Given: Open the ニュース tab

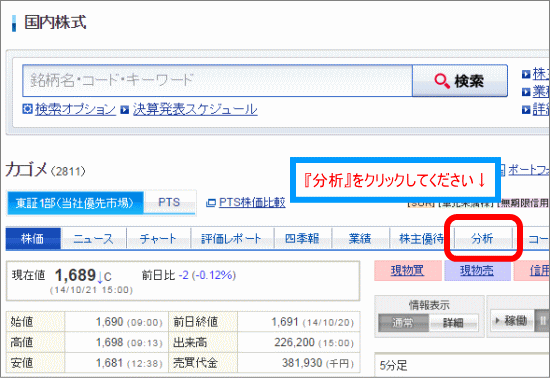Looking at the screenshot, I should tap(93, 238).
